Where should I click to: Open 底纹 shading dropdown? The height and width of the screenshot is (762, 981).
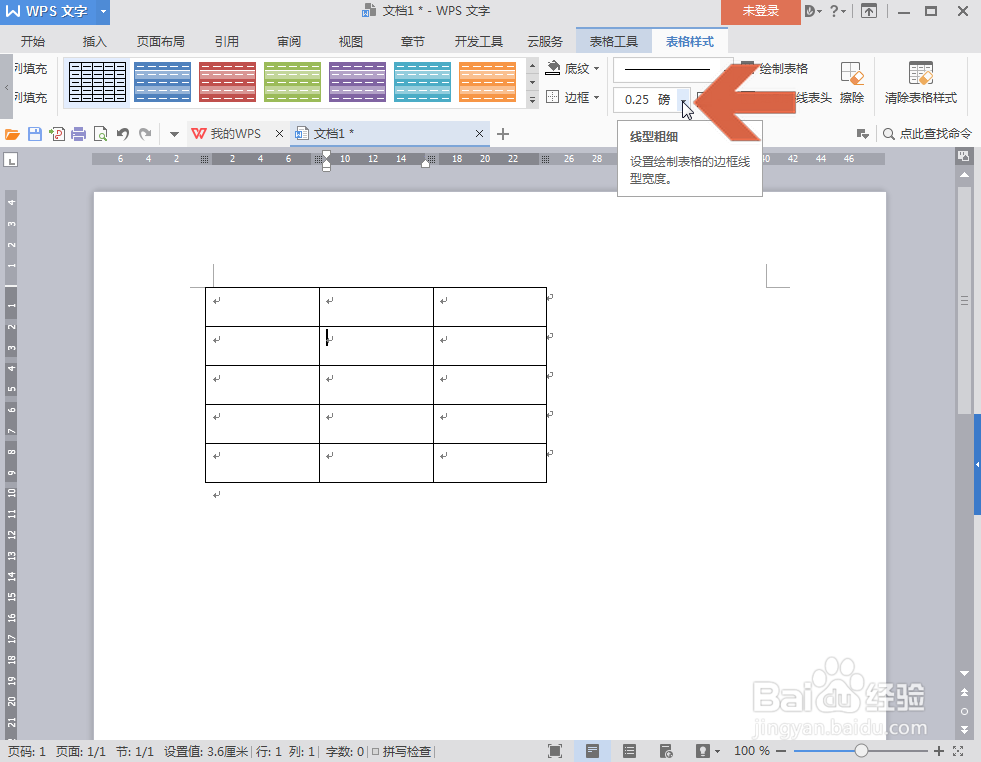(572, 68)
